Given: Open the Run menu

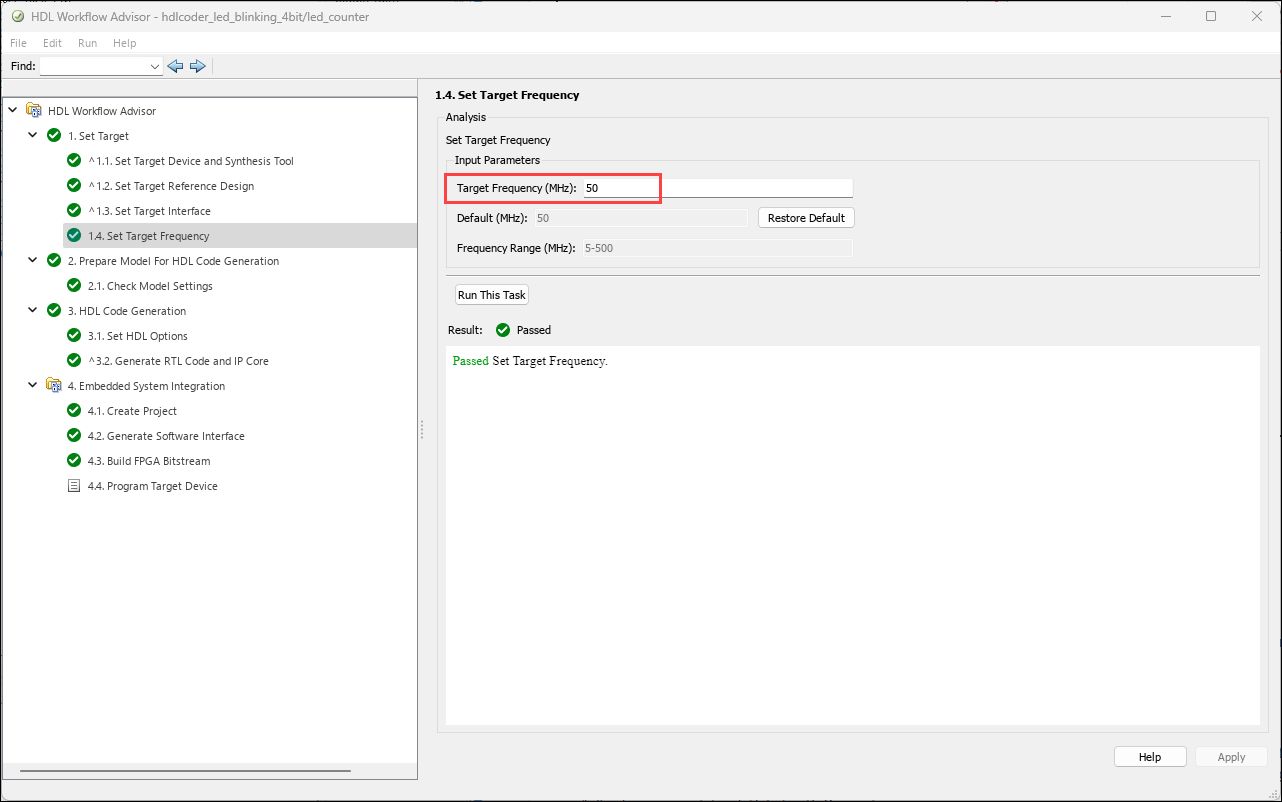Looking at the screenshot, I should coord(87,43).
